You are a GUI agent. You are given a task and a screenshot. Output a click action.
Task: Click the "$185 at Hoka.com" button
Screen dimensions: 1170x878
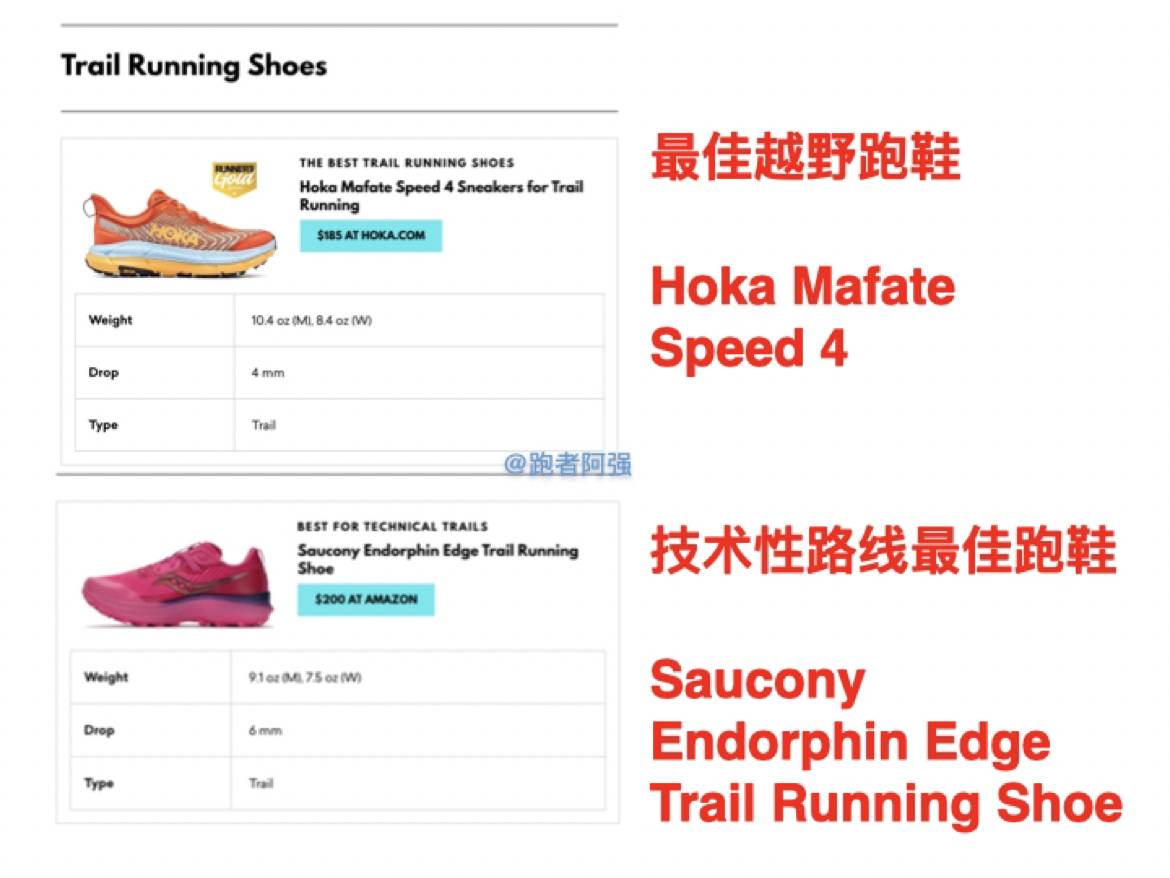coord(370,236)
